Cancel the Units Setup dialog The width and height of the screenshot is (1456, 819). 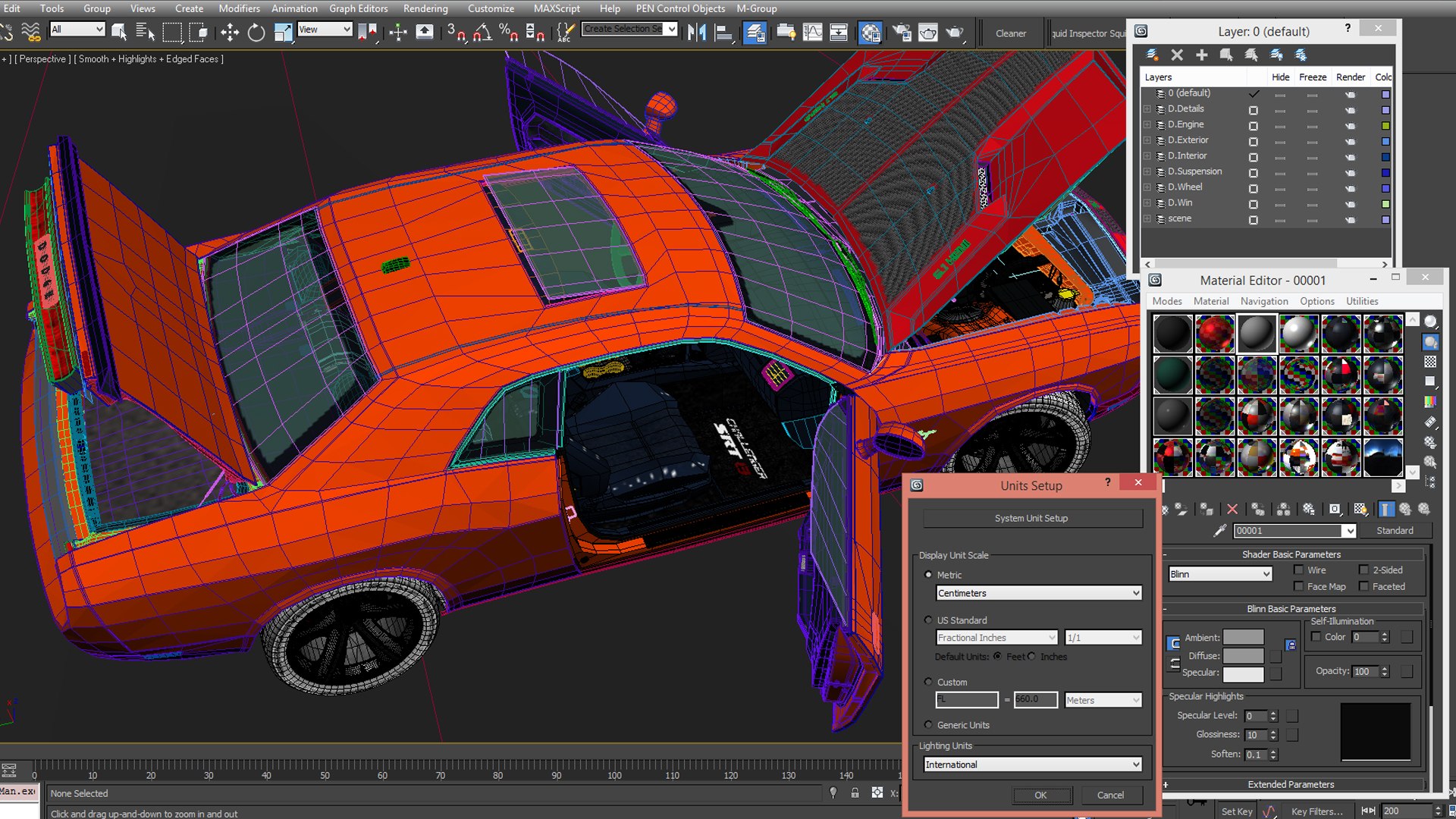click(x=1111, y=795)
